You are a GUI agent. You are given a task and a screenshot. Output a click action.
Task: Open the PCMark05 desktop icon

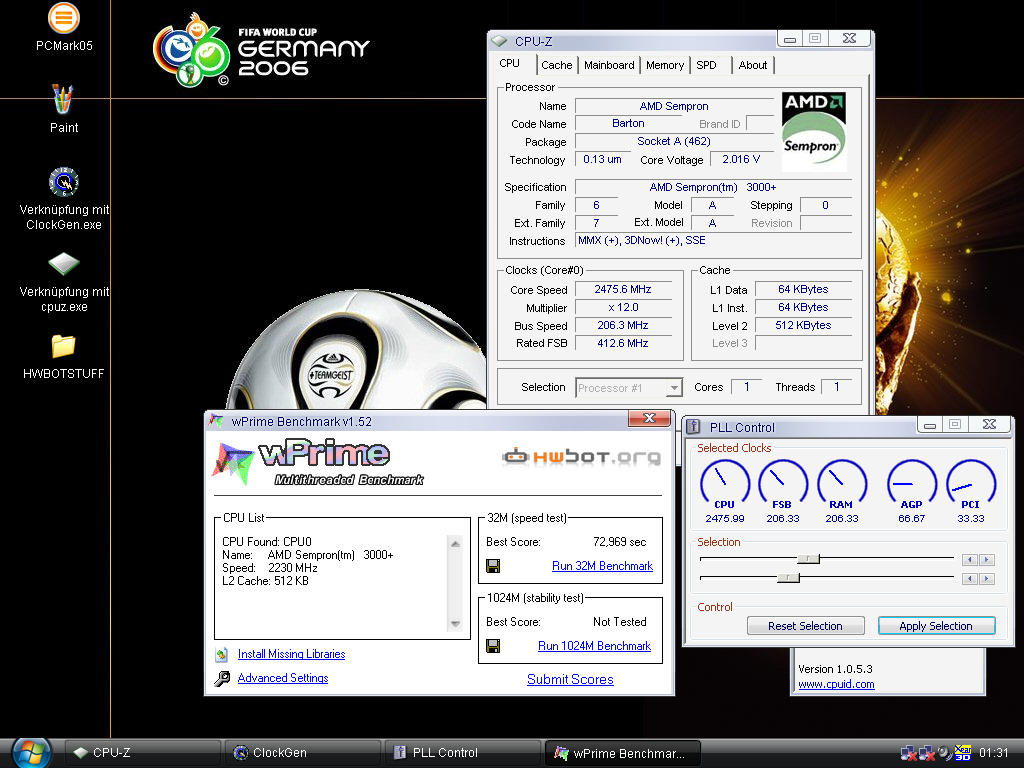[64, 18]
